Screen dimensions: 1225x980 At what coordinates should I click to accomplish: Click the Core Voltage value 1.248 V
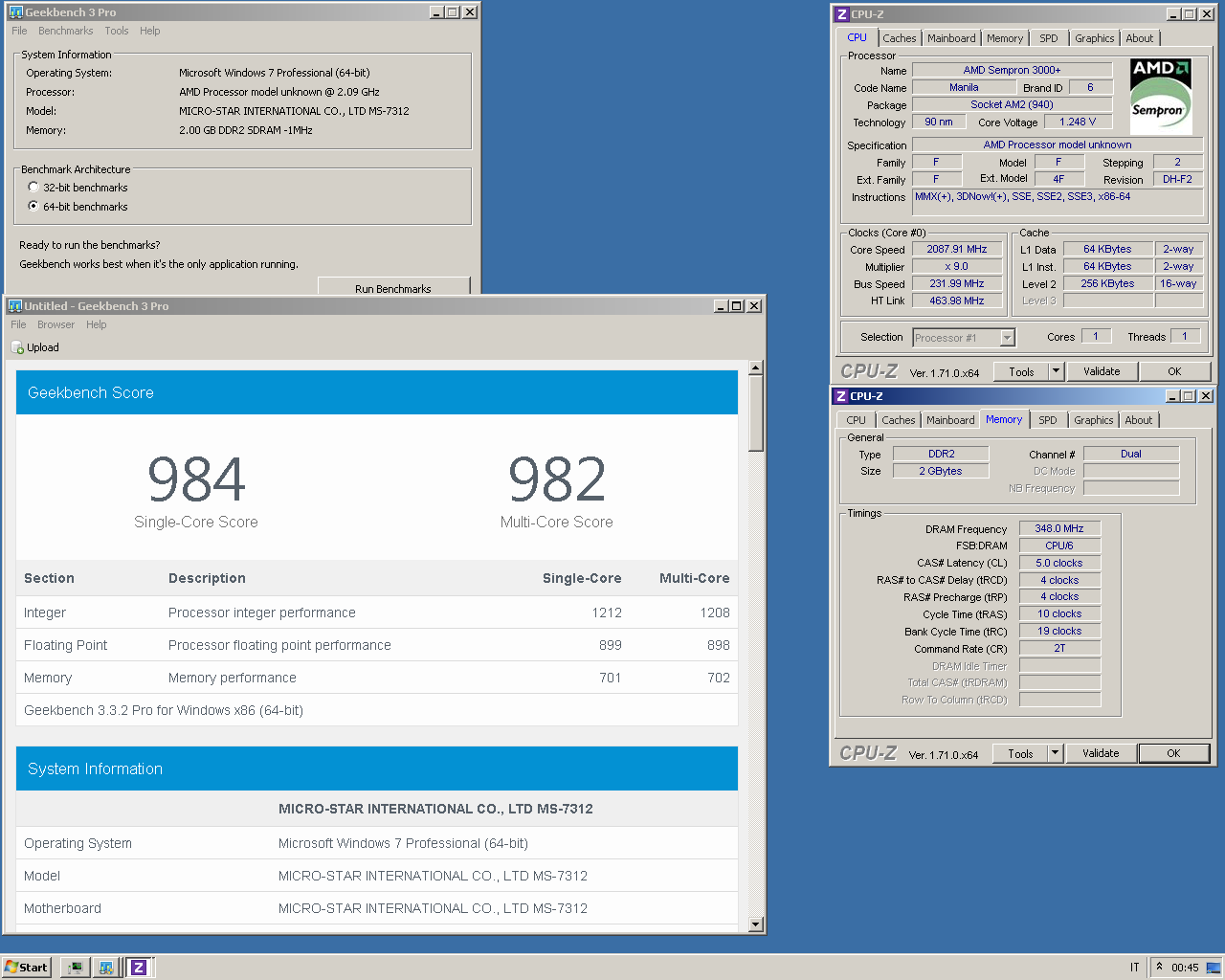click(x=1078, y=122)
